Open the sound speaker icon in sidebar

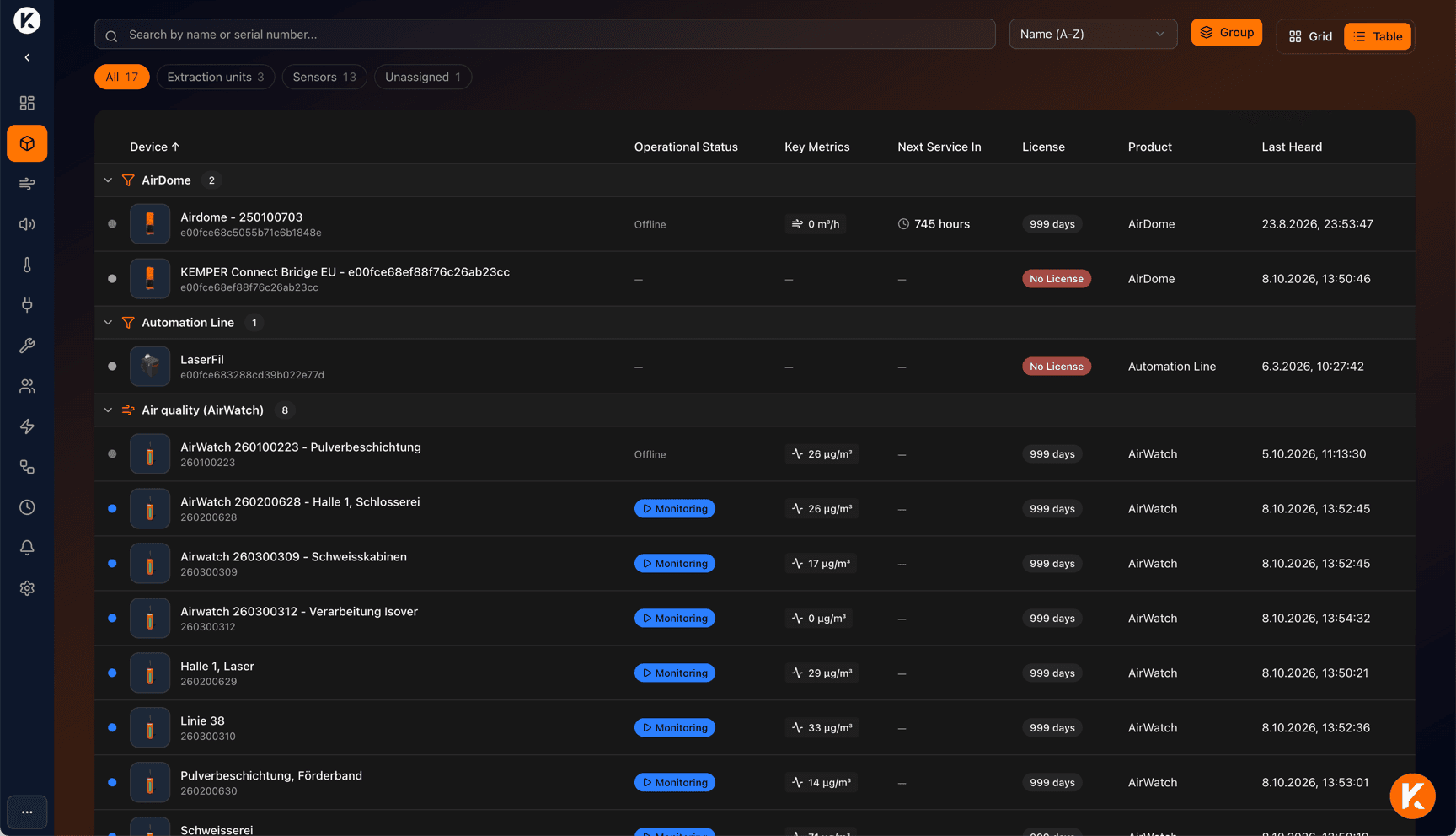pos(27,224)
